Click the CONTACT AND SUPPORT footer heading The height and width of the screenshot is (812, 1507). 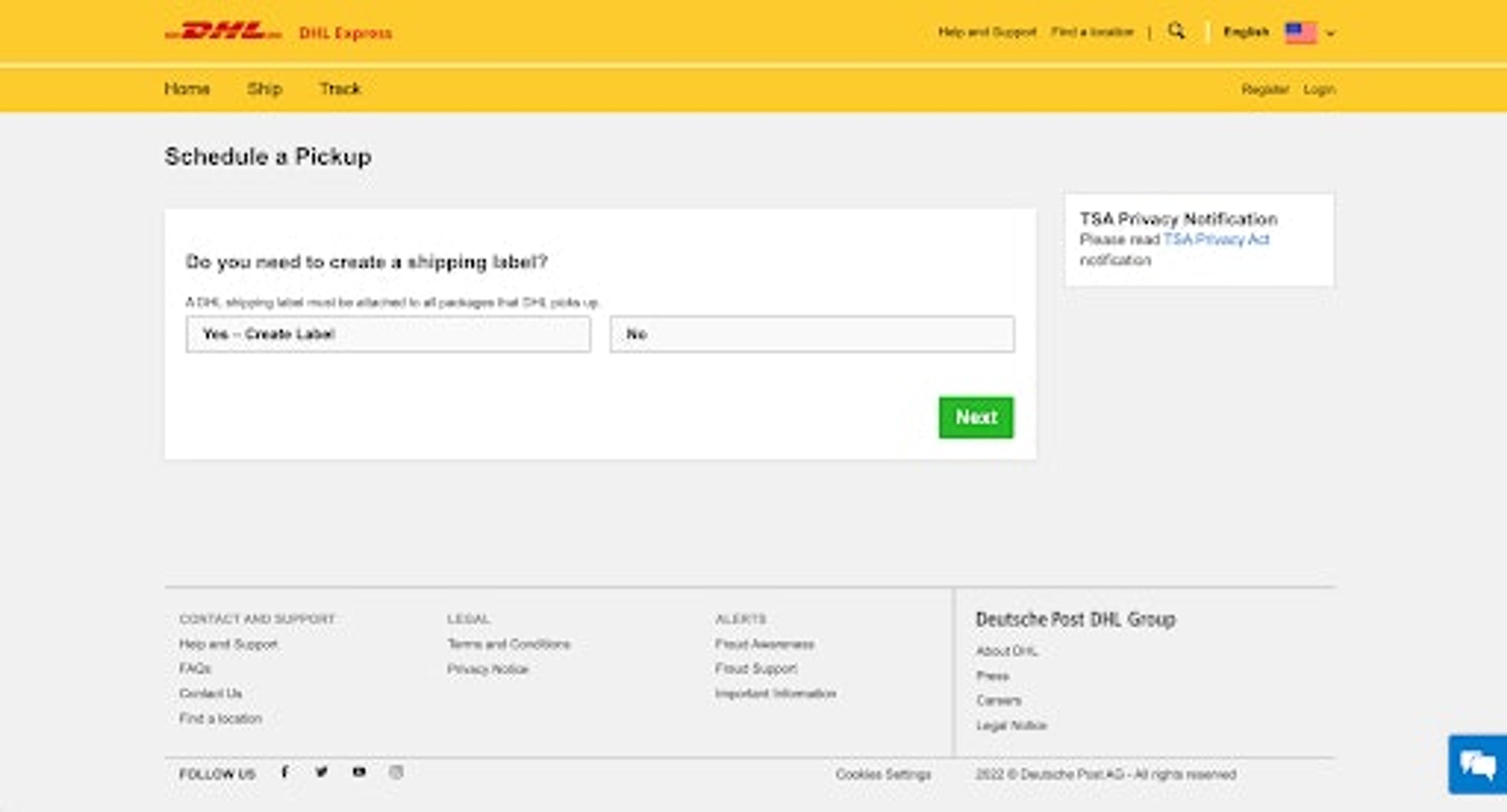click(258, 619)
